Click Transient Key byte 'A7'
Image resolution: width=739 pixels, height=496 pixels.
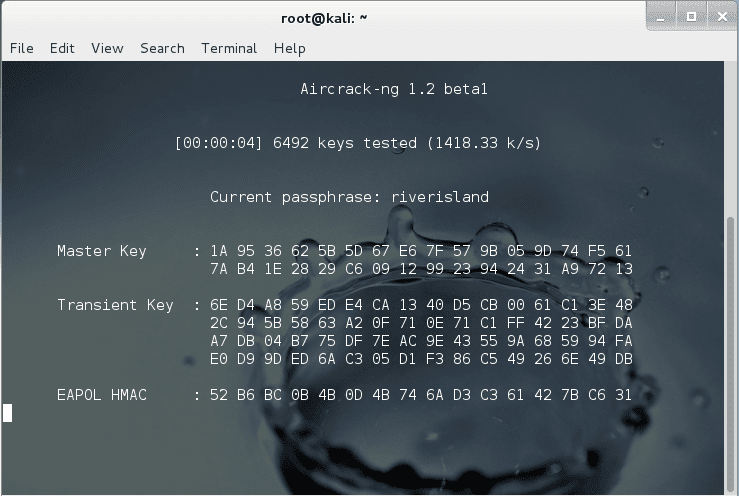(x=219, y=341)
